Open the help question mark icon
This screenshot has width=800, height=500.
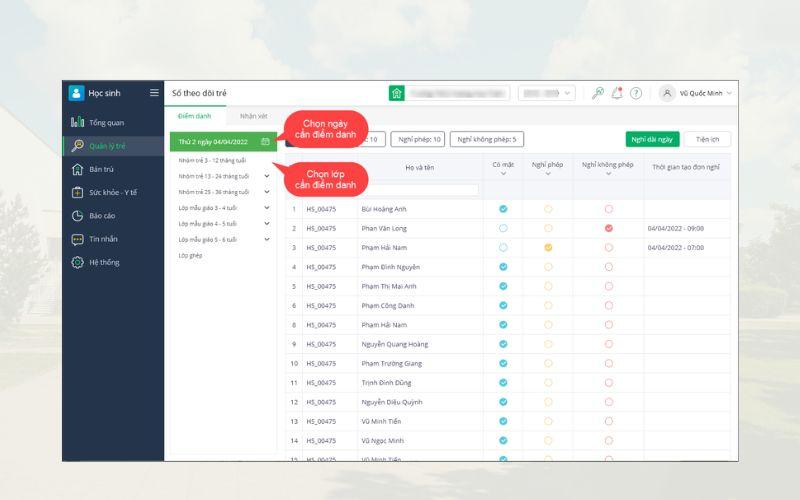point(636,93)
